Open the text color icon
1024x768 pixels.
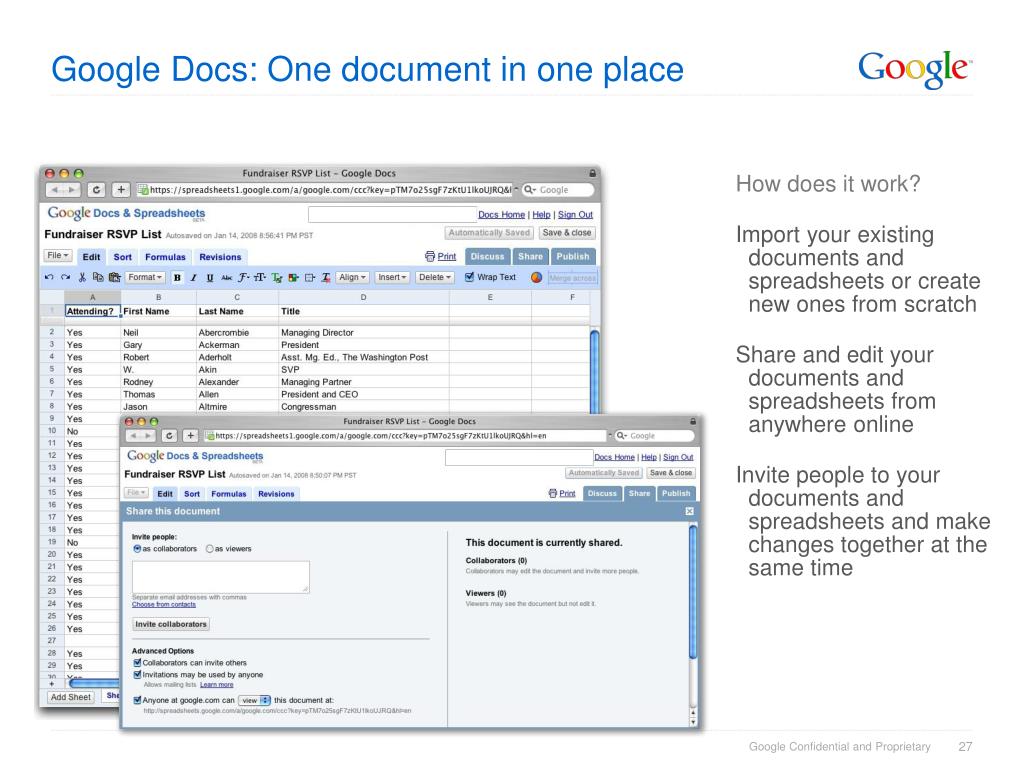[x=277, y=278]
